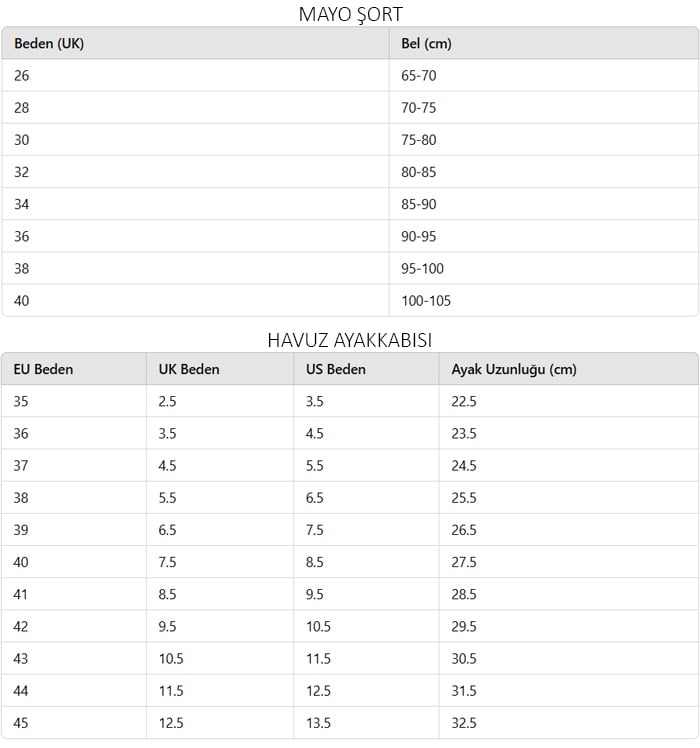Select US size 13.5 cell
The image size is (700, 748).
tap(318, 722)
